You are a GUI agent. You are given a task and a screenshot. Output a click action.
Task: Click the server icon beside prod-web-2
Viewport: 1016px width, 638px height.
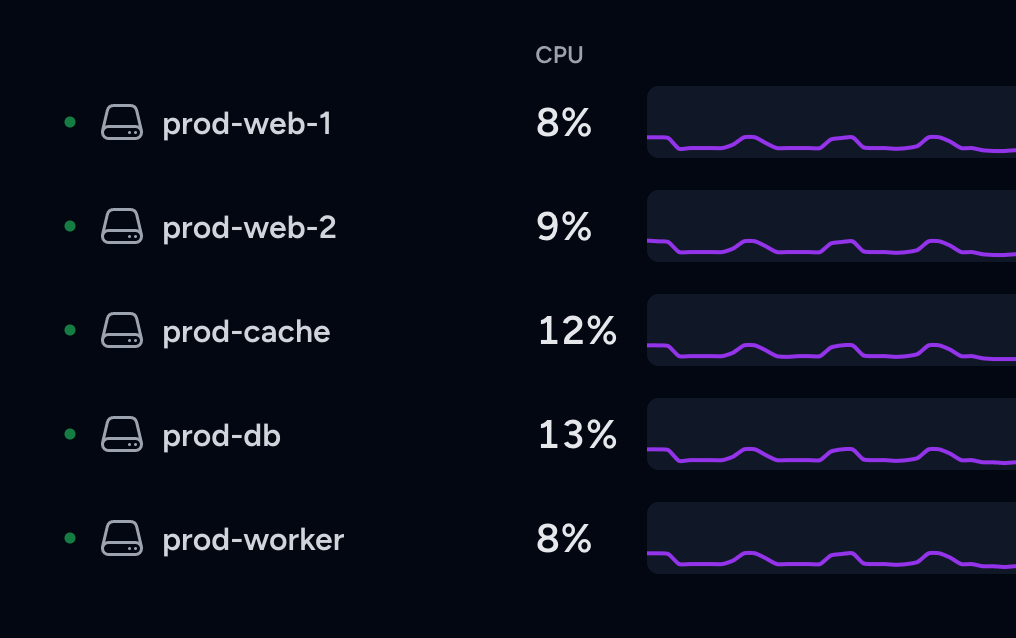[x=122, y=227]
